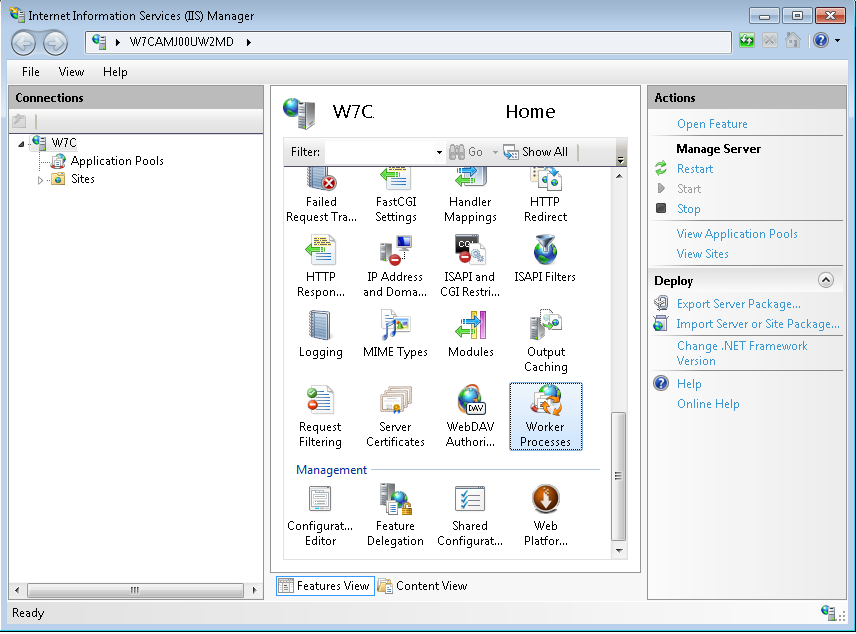Click View Application Pools link
856x634 pixels.
coord(736,234)
